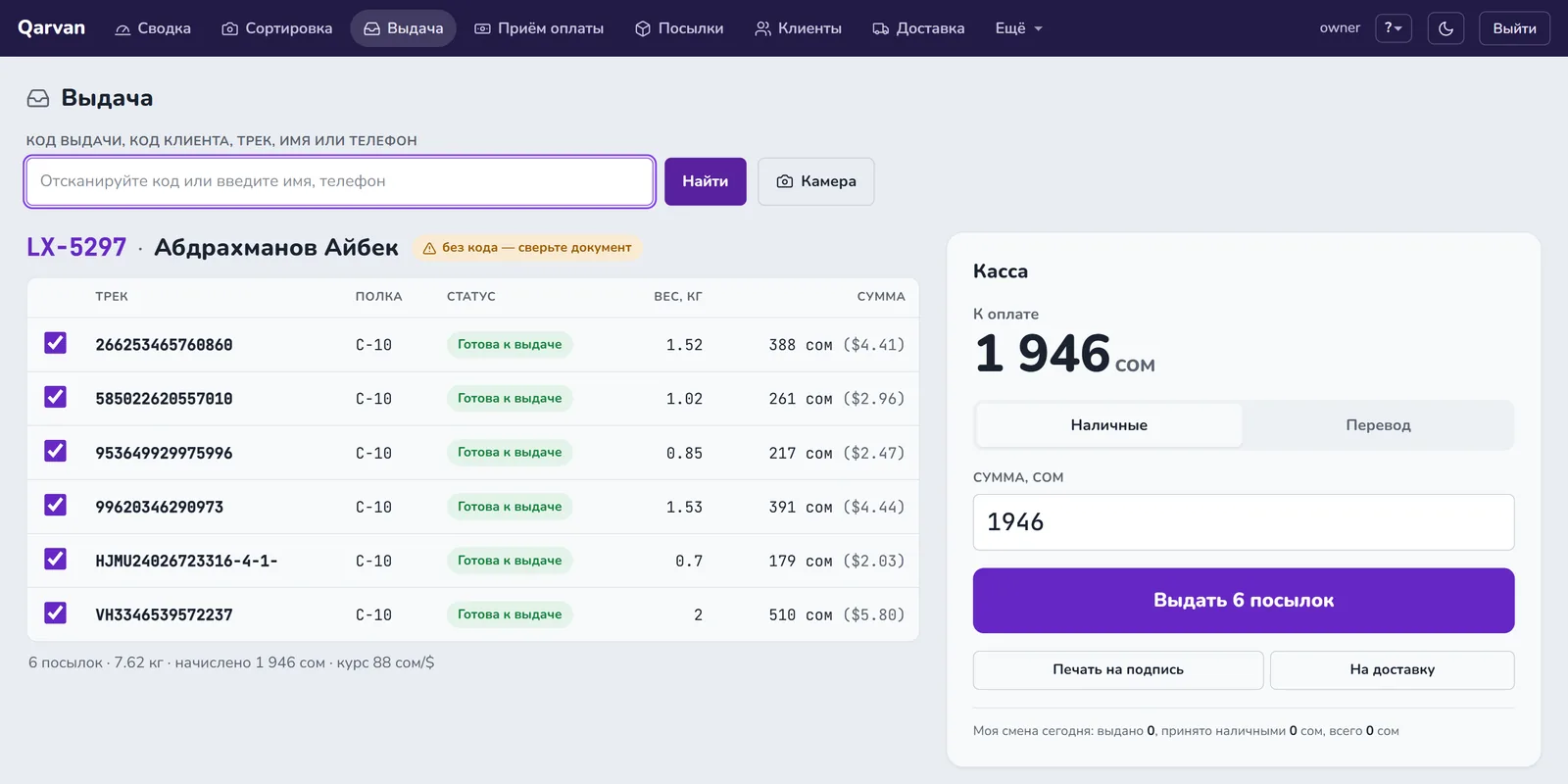Click the 'Выдать 6 посылок' button
Viewport: 1568px width, 784px height.
(x=1244, y=601)
